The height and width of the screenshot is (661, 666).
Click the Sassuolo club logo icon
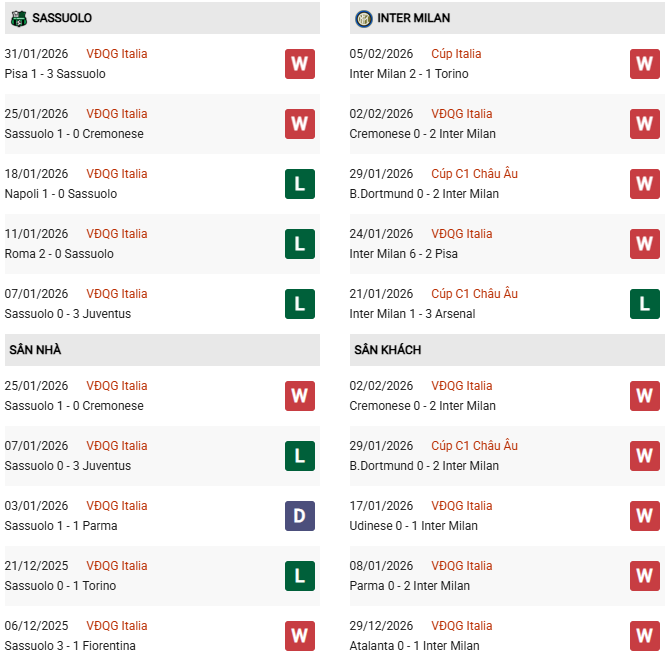18,18
